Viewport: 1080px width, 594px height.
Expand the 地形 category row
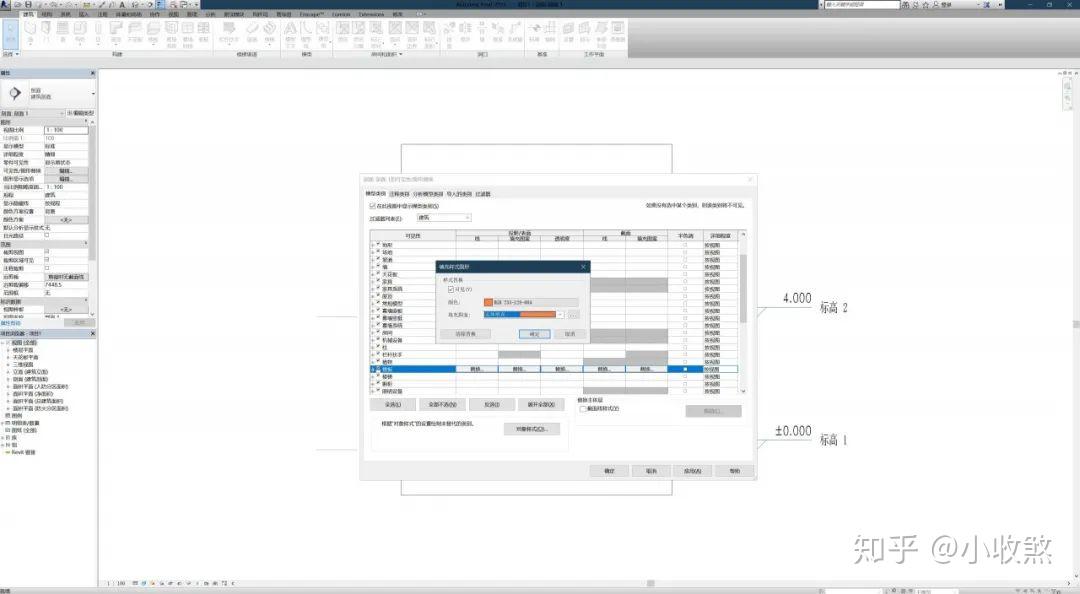click(x=373, y=245)
